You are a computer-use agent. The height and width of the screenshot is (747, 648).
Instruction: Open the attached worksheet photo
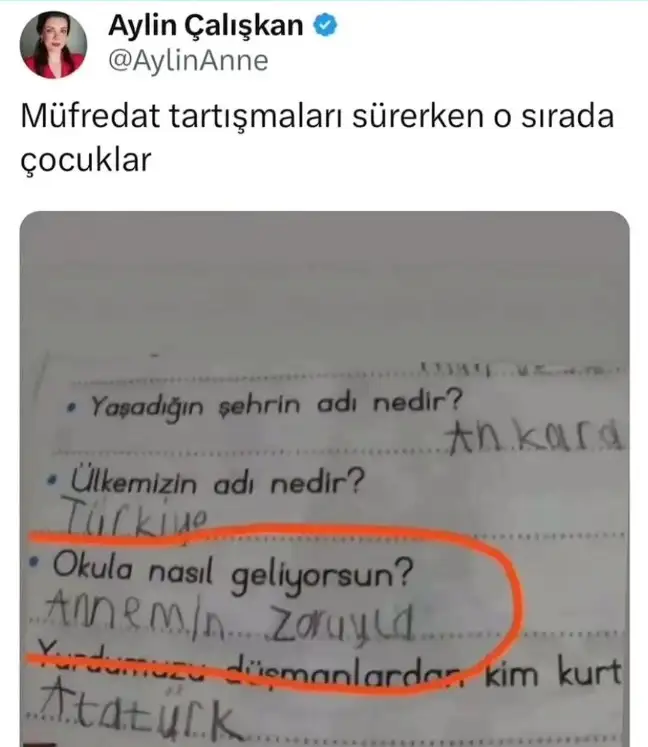click(x=324, y=479)
